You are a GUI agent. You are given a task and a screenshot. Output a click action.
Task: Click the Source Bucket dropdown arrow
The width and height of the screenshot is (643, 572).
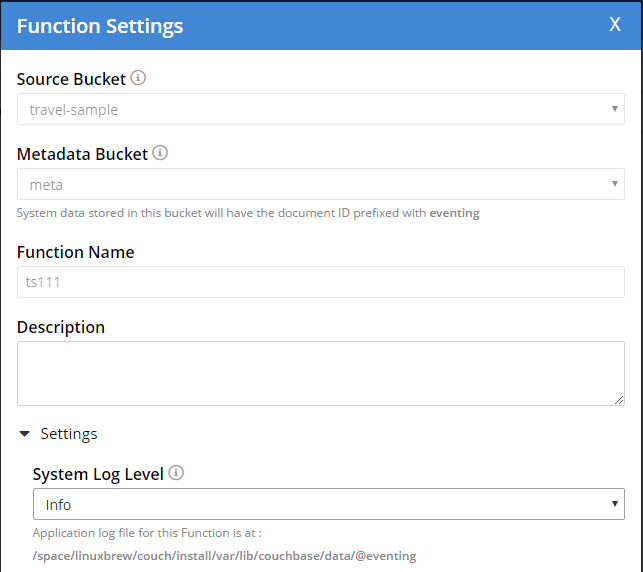click(615, 109)
